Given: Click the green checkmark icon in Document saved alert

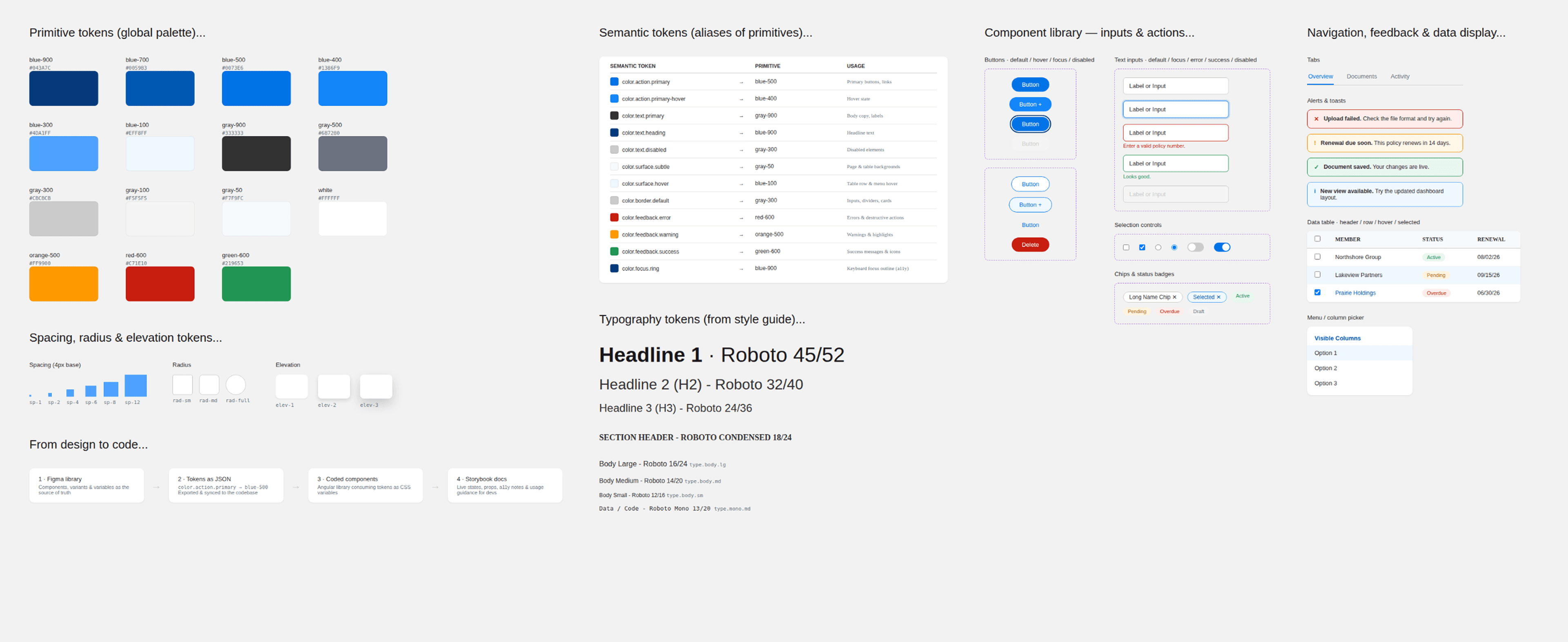Looking at the screenshot, I should tap(1316, 167).
